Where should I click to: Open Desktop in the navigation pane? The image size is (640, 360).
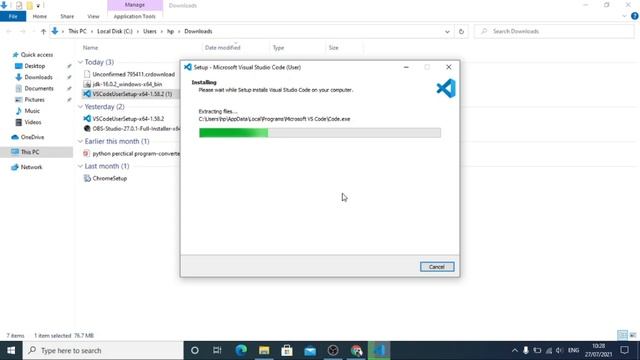click(30, 66)
